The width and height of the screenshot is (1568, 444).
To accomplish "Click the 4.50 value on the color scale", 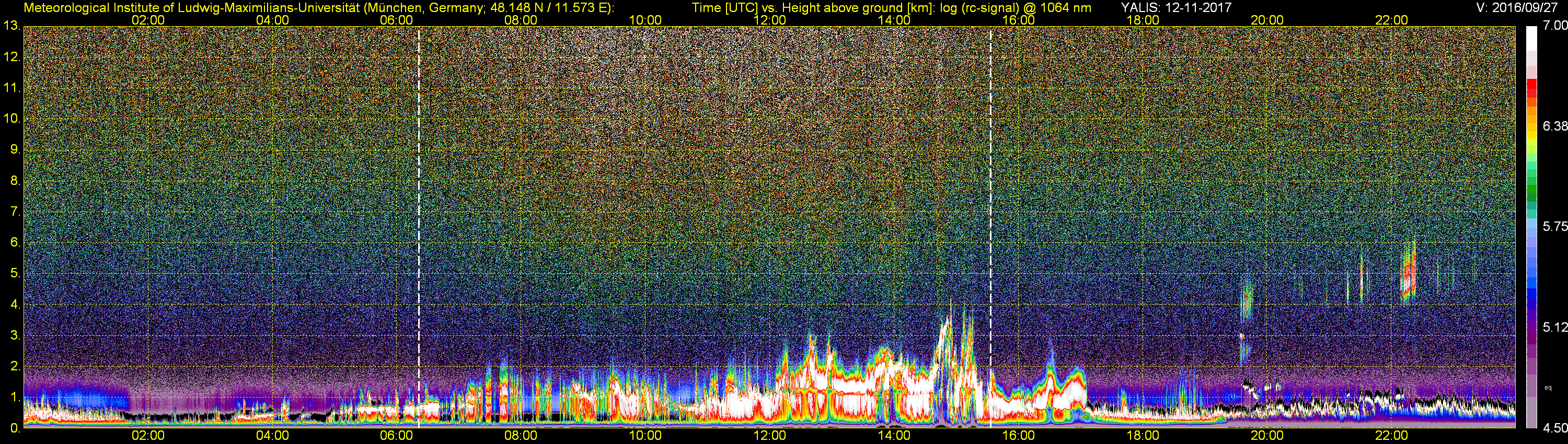I will (1554, 428).
